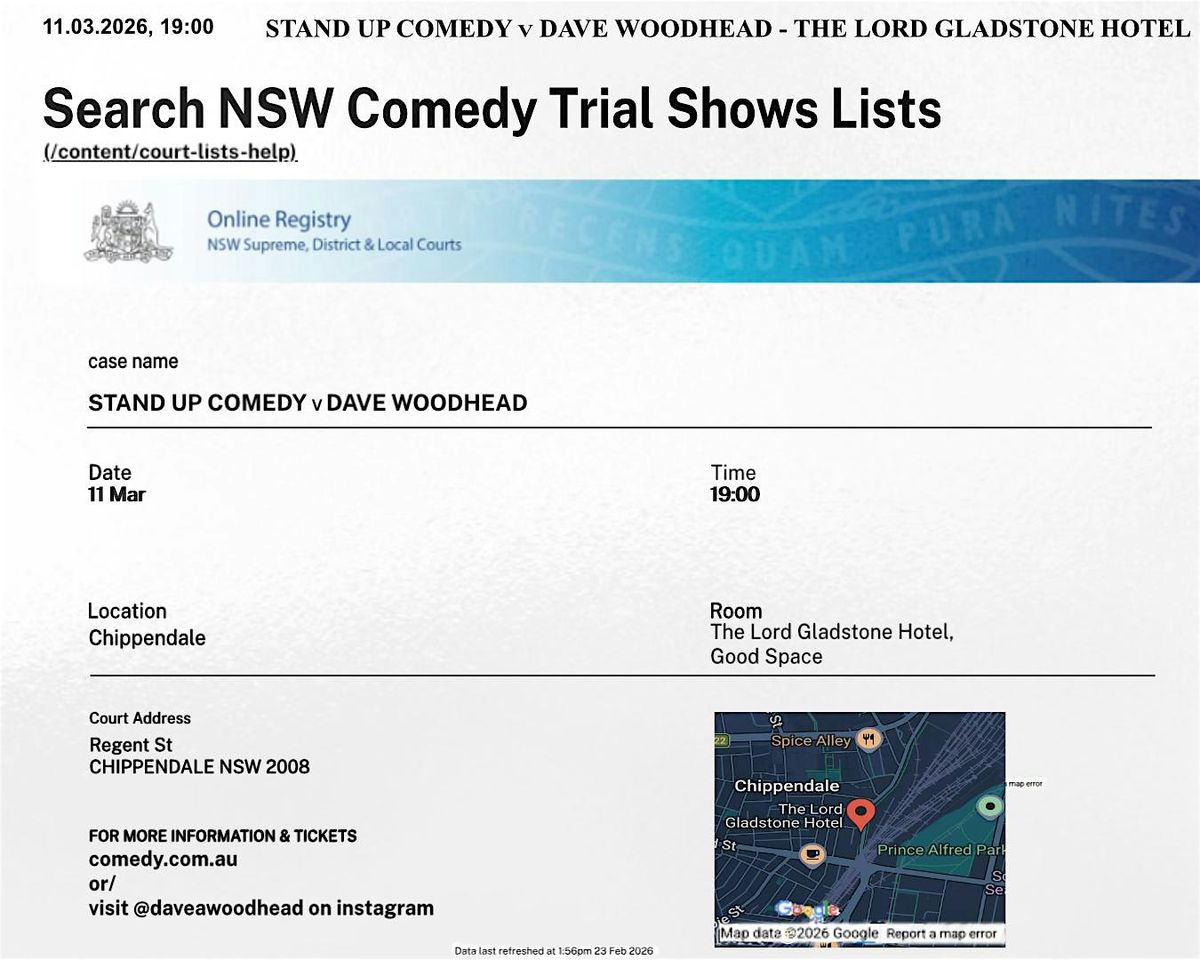Click the coffee cup cafe marker
Screen dimensions: 1200x960
point(811,855)
